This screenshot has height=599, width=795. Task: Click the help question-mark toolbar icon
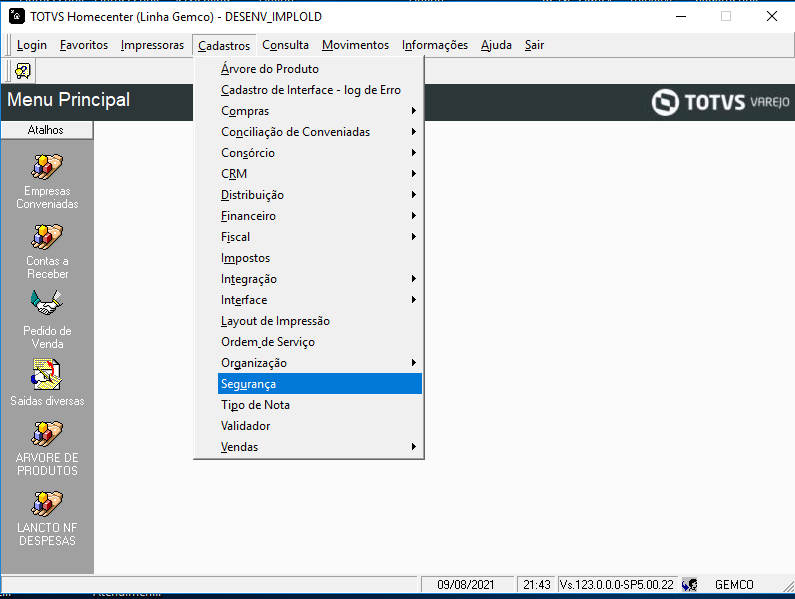coord(23,71)
